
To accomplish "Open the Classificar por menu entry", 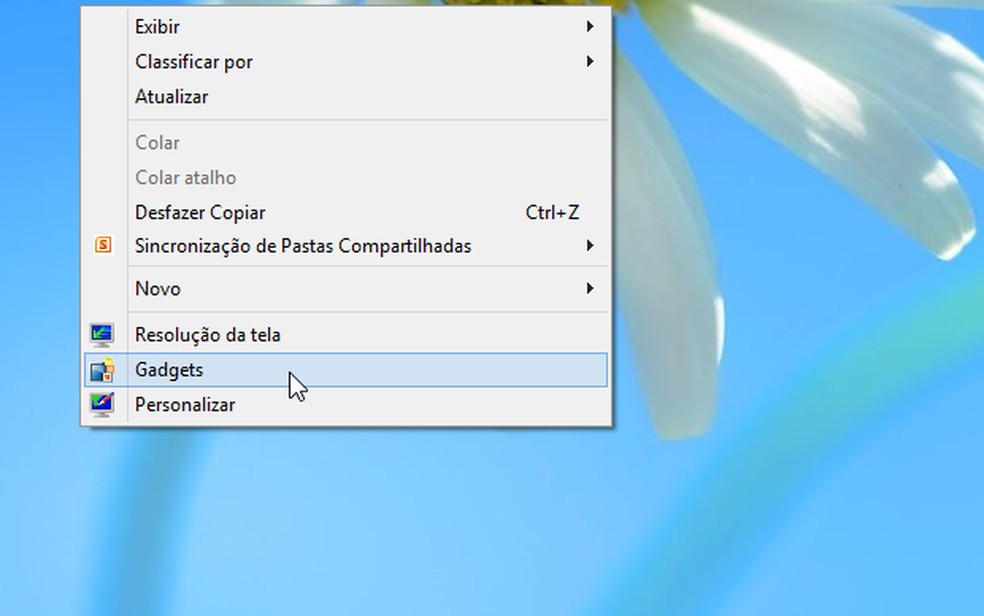I will tap(346, 61).
